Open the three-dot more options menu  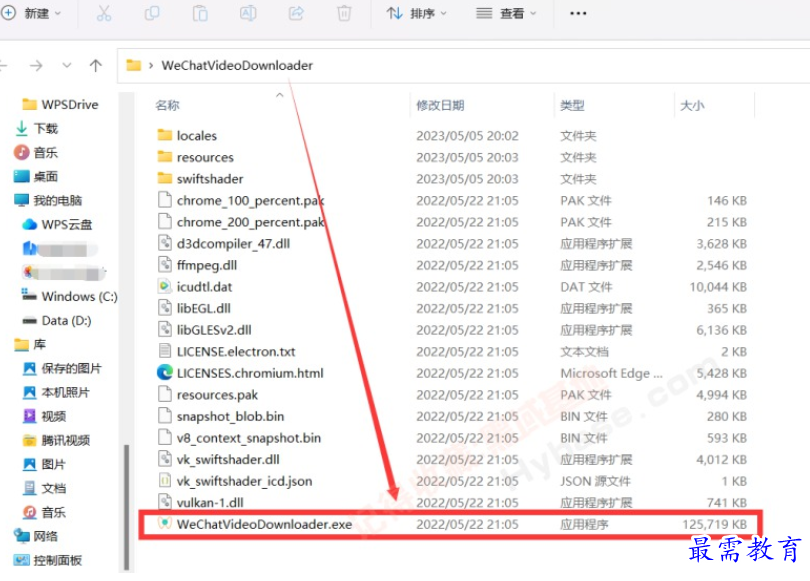(x=578, y=13)
